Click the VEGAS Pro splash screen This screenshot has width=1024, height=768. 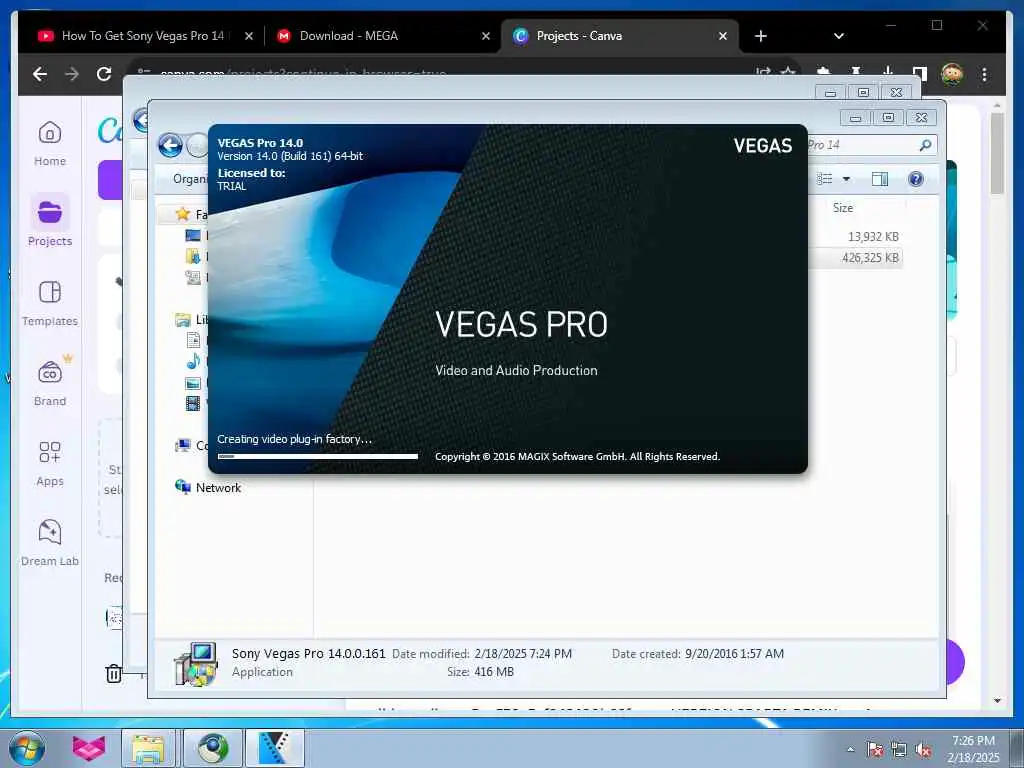[x=507, y=298]
